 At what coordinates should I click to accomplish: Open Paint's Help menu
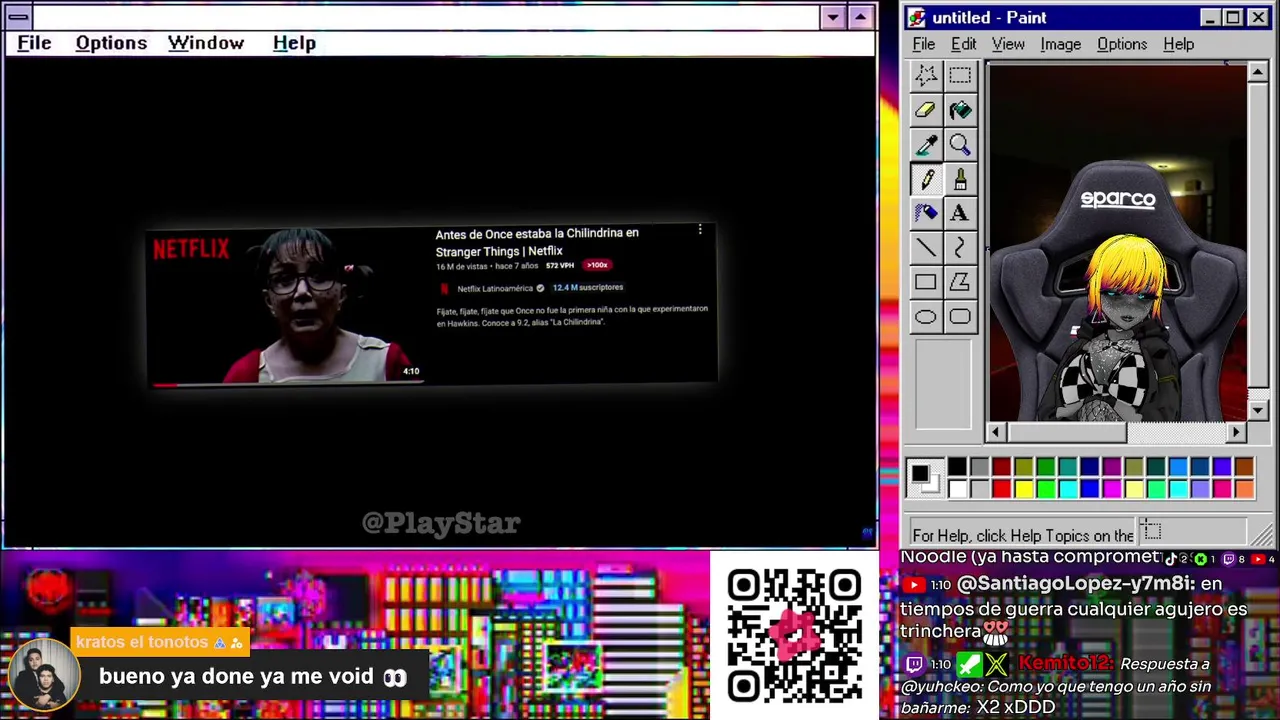[1179, 44]
